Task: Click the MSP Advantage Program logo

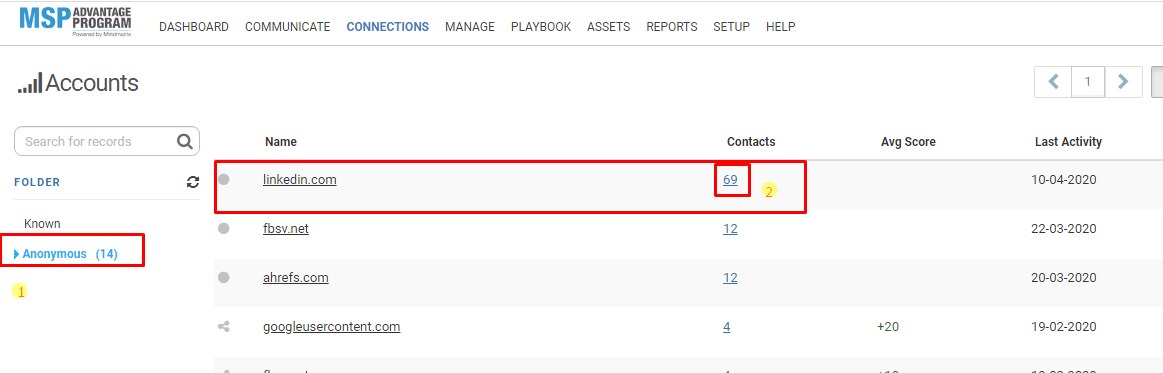Action: tap(76, 22)
